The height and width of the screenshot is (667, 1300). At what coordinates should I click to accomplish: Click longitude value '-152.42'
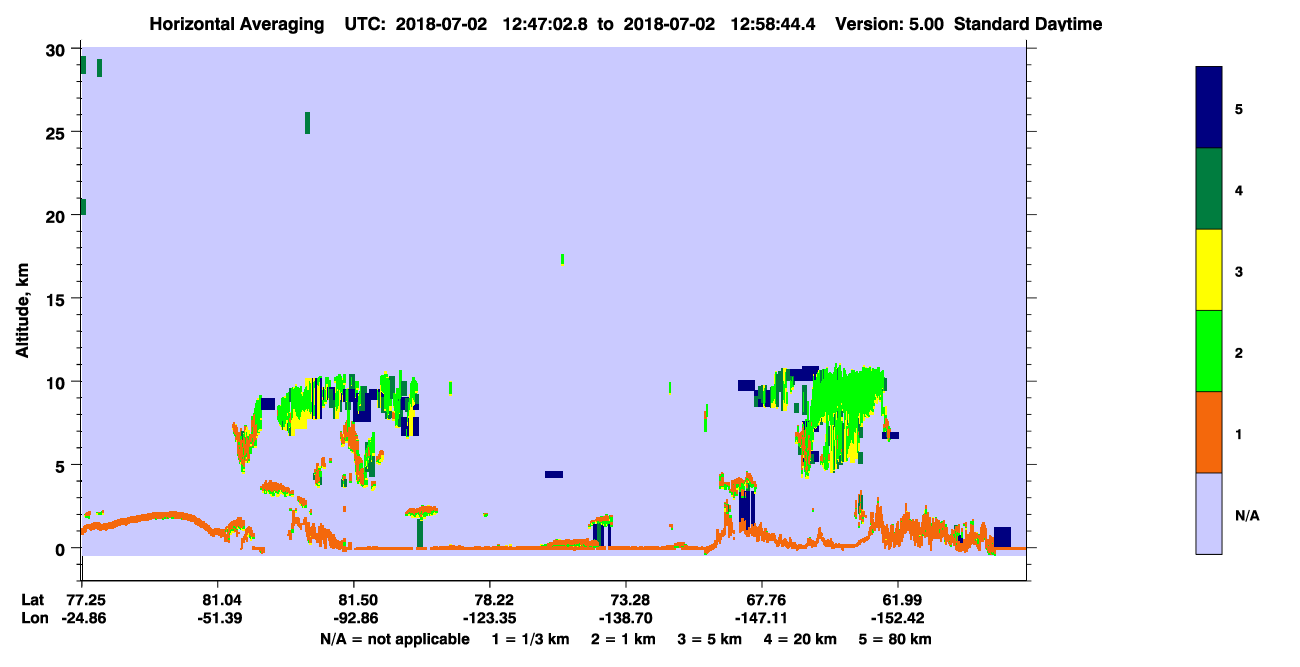(899, 618)
